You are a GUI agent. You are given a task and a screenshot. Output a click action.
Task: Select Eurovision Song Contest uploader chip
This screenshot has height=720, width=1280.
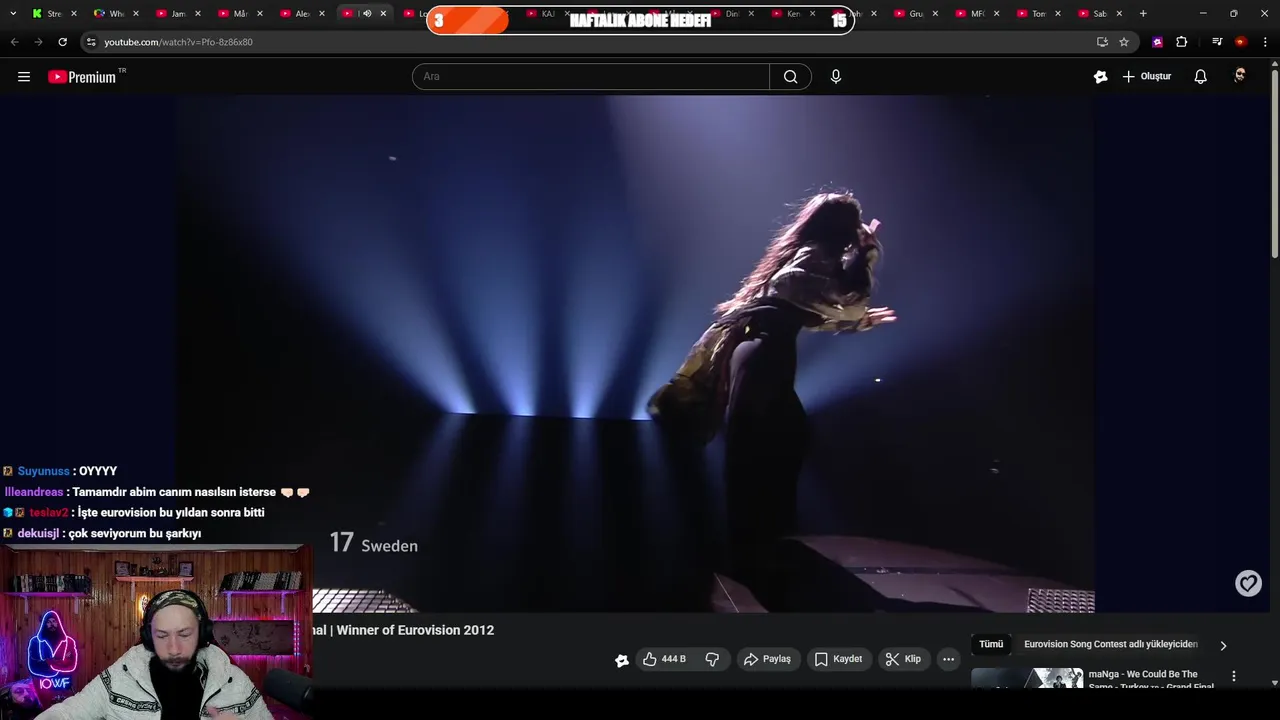(1110, 645)
